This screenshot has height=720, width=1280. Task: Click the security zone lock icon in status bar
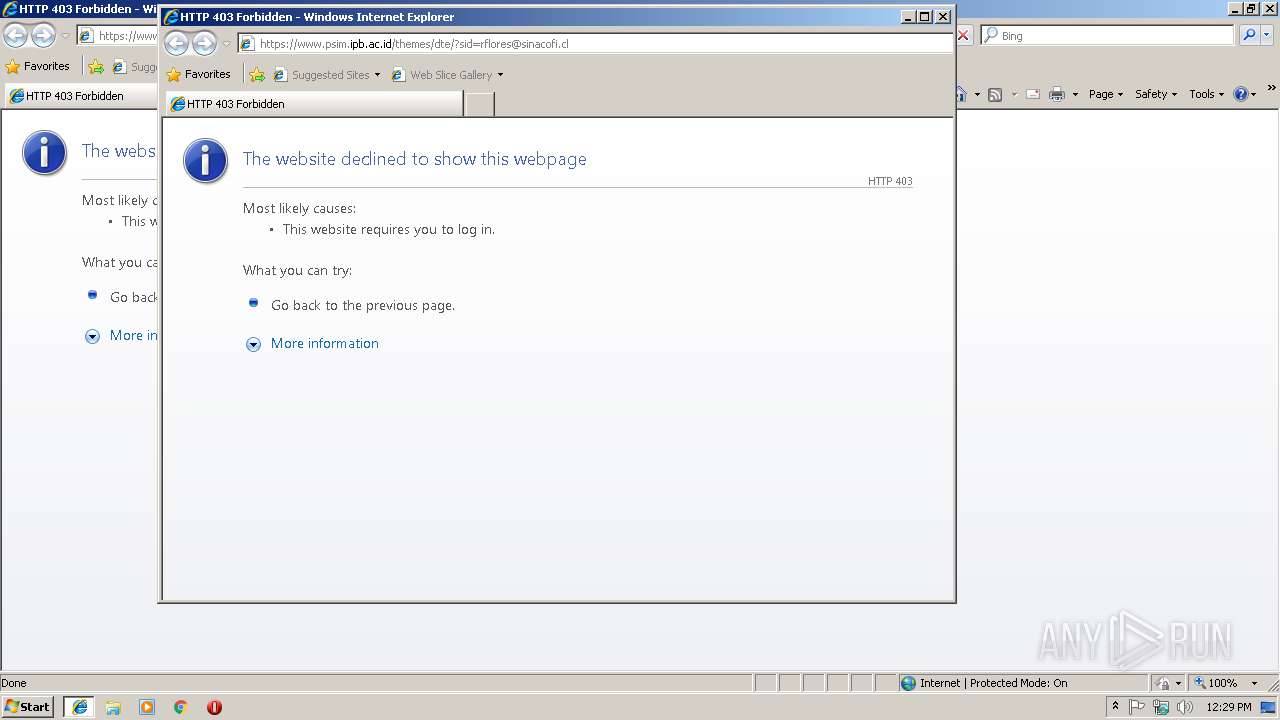tap(1163, 683)
